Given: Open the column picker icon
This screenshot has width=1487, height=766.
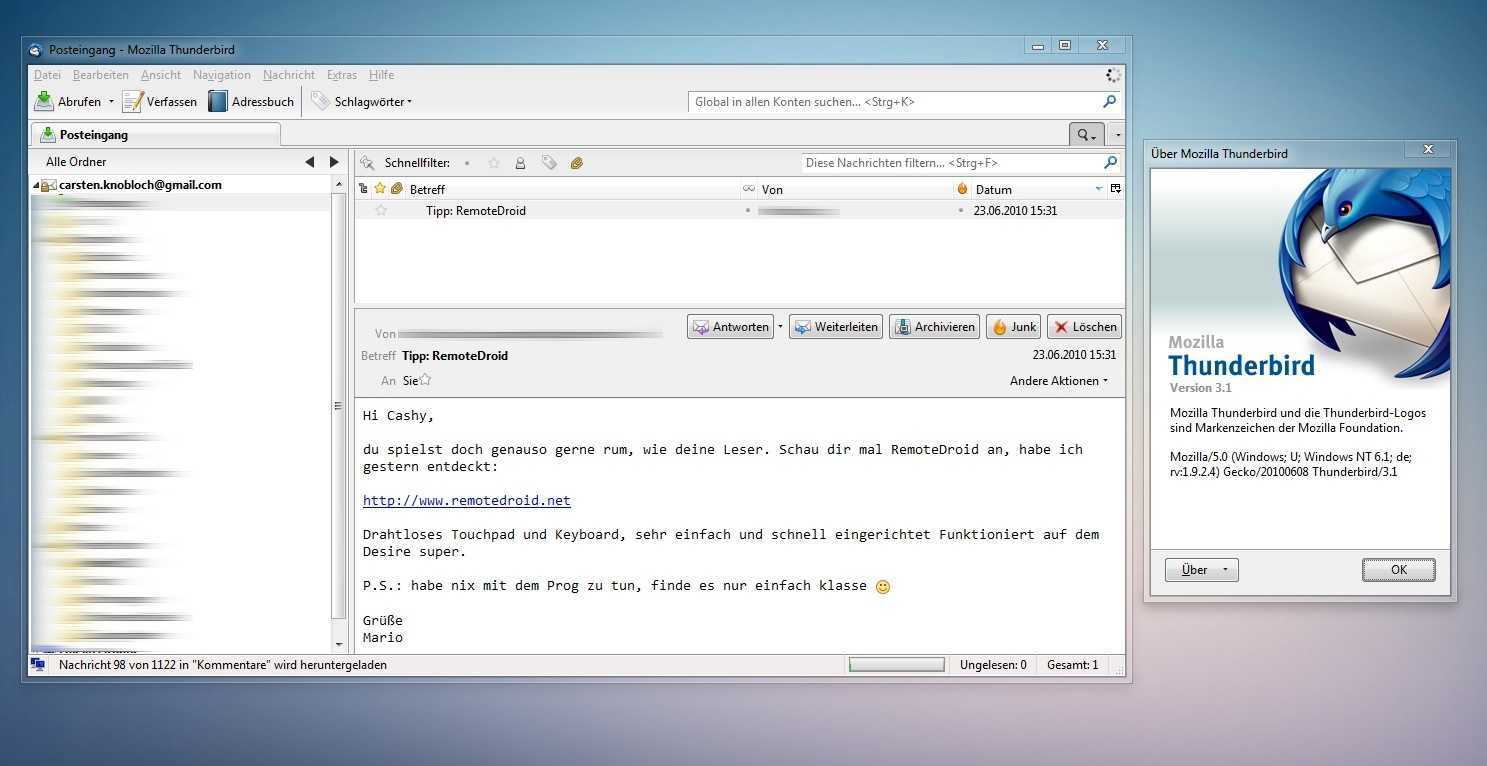Looking at the screenshot, I should pyautogui.click(x=1116, y=189).
